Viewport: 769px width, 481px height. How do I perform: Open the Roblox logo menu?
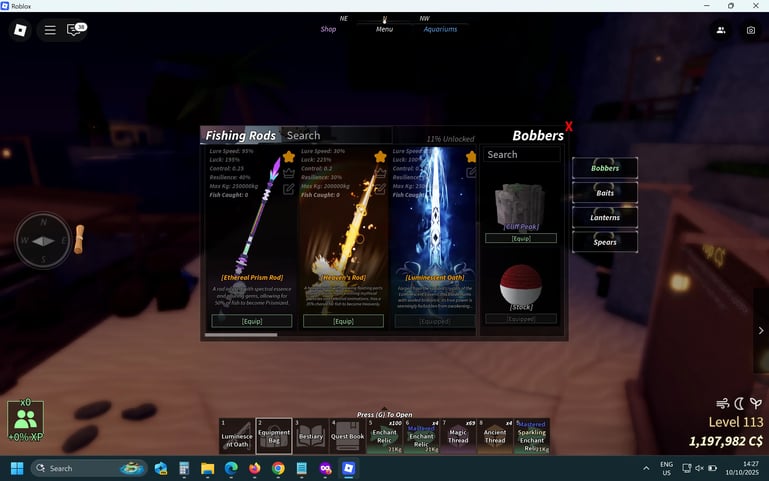click(x=20, y=30)
